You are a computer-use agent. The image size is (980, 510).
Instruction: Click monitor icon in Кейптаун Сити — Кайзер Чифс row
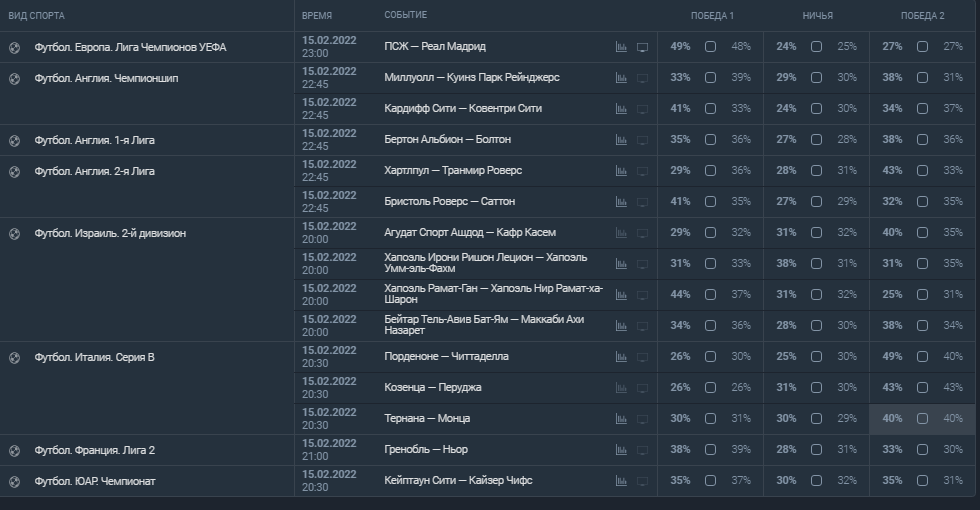tap(642, 481)
